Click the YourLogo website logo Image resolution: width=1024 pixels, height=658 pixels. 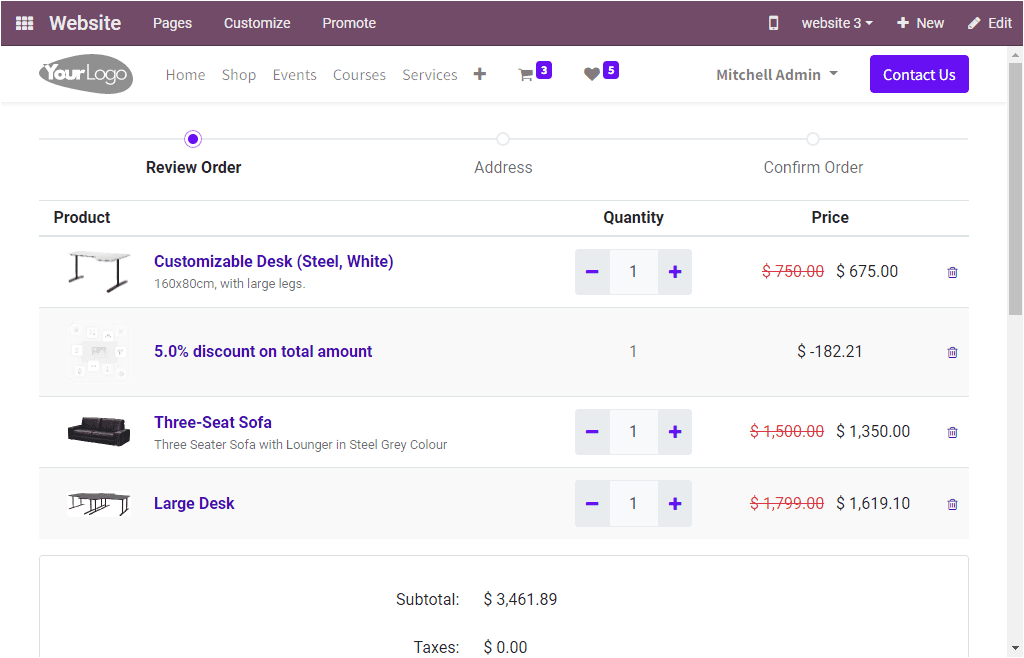click(x=86, y=74)
